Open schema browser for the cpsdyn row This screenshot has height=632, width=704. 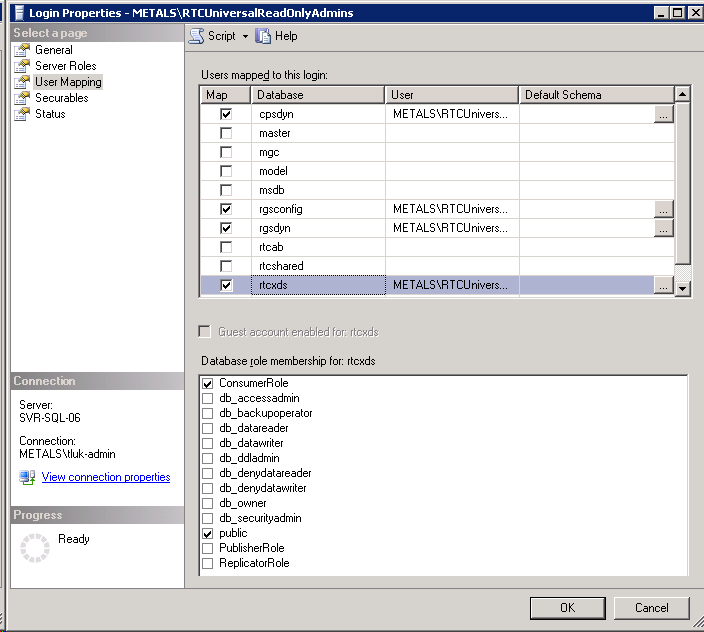point(663,114)
